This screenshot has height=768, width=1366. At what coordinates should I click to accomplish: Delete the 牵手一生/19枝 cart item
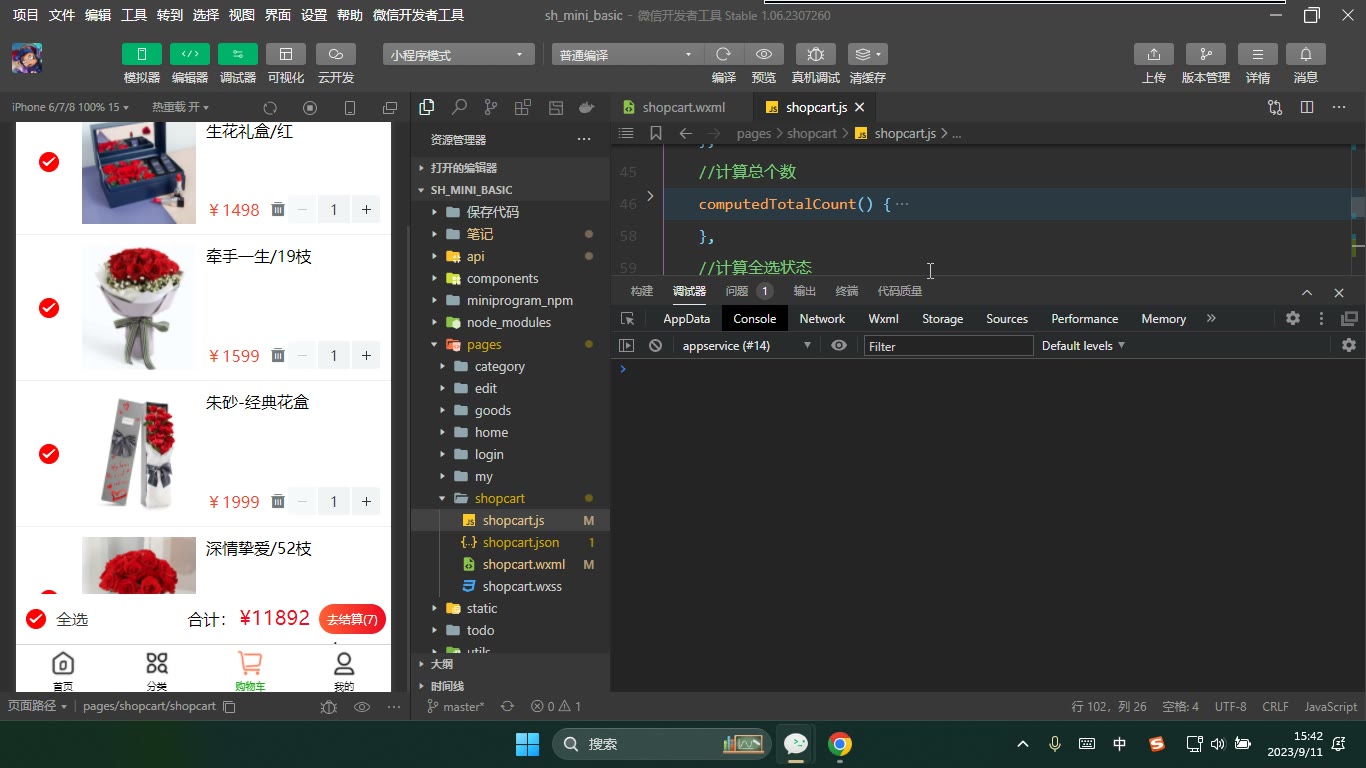tap(278, 355)
